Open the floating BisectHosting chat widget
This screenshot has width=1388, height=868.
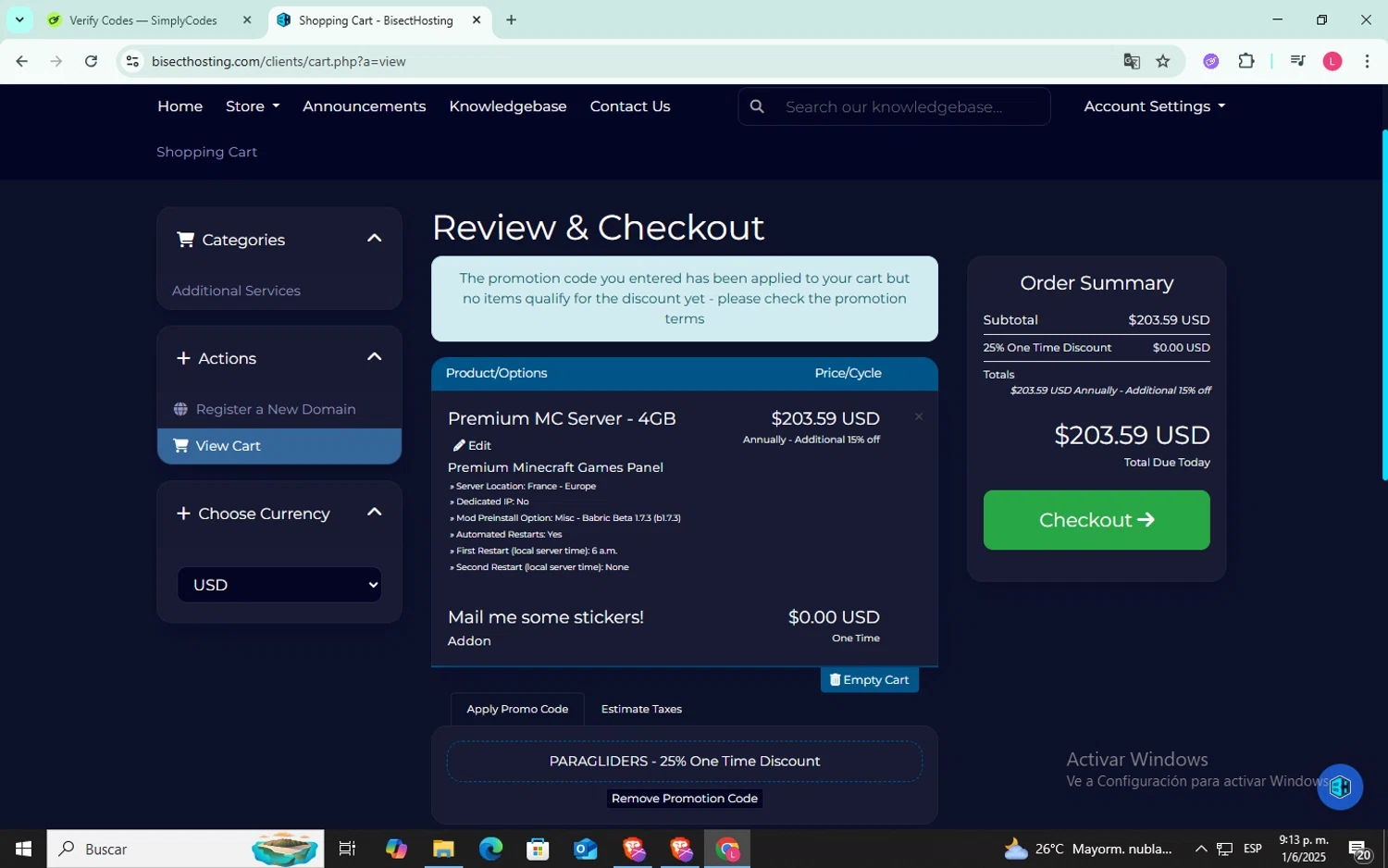pos(1340,787)
